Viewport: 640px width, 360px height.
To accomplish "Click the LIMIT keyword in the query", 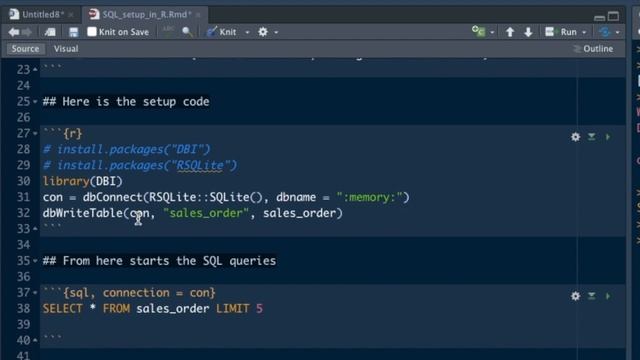I will pyautogui.click(x=232, y=309).
